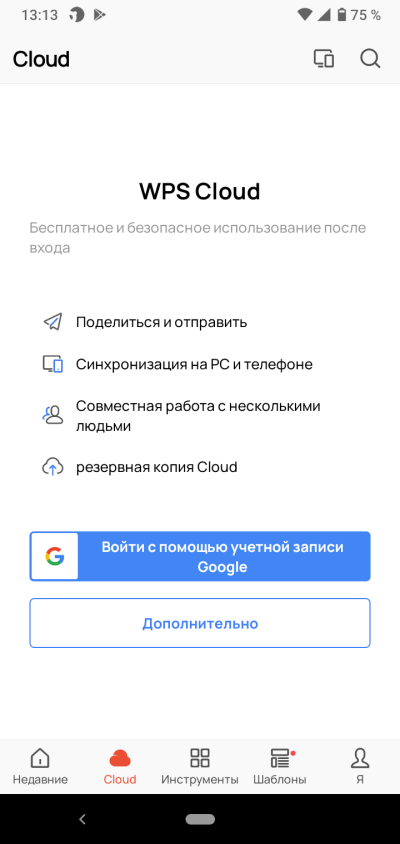Tap the cloud backup upload icon
400x844 pixels.
coord(53,467)
